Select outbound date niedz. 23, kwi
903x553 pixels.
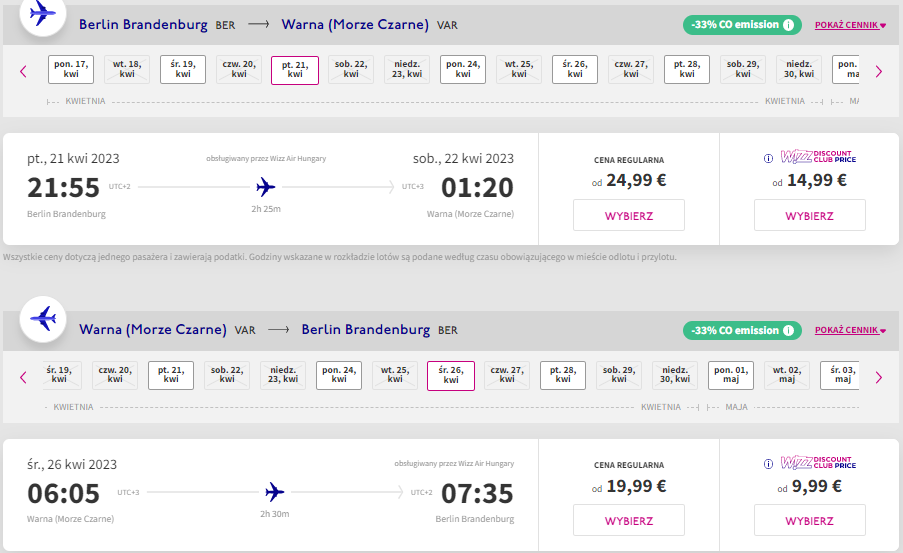407,70
